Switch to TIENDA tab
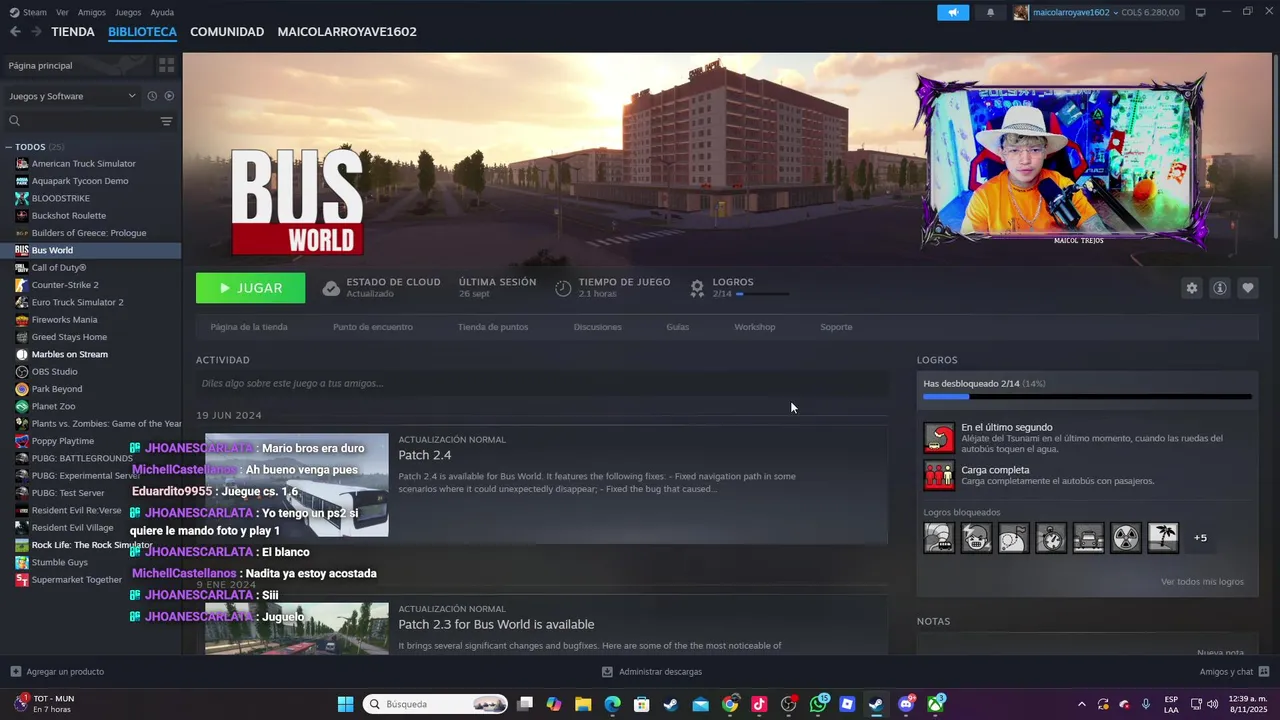The image size is (1280, 720). click(x=73, y=32)
